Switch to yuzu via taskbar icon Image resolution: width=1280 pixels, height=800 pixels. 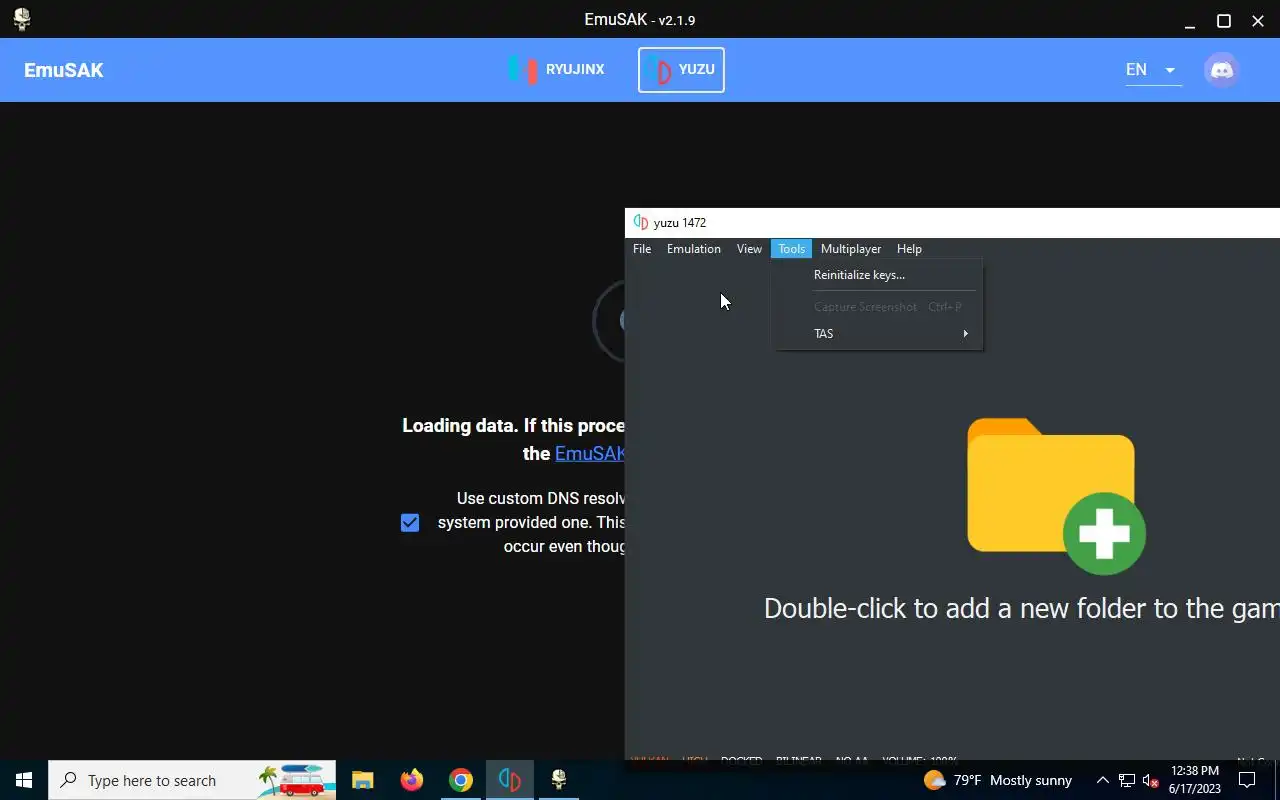pos(509,780)
